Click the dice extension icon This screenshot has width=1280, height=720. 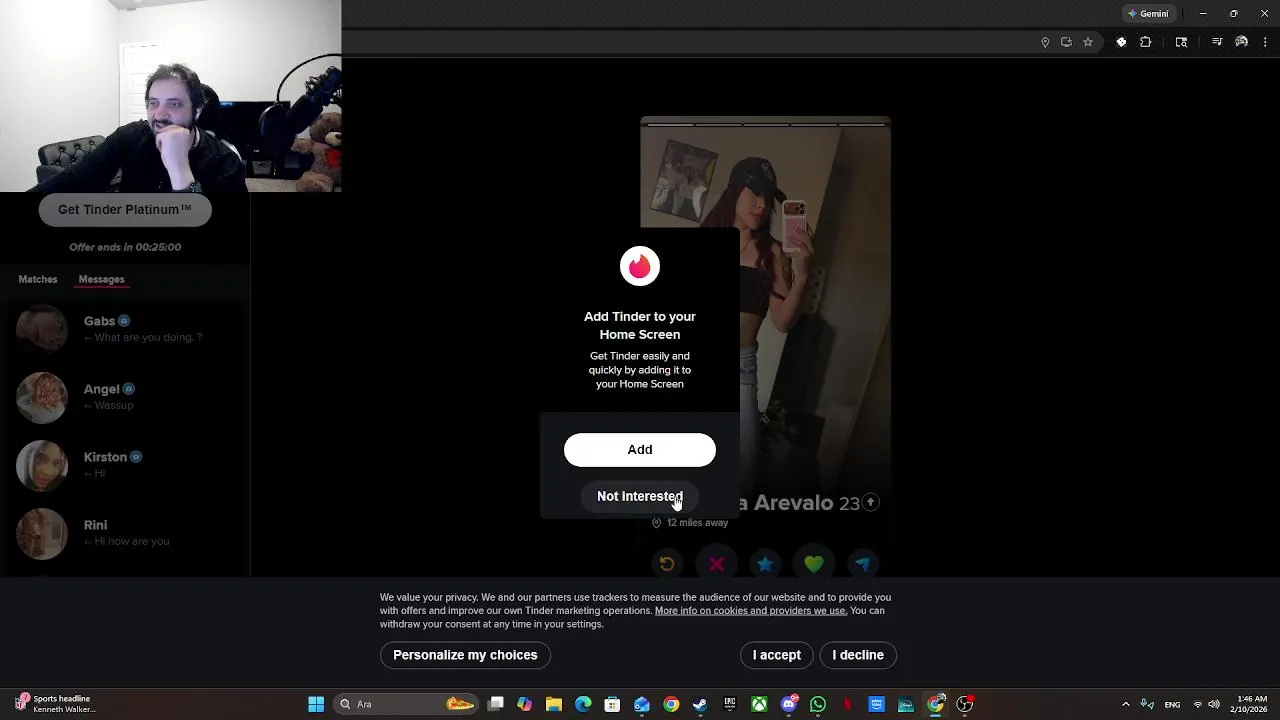[x=1121, y=42]
